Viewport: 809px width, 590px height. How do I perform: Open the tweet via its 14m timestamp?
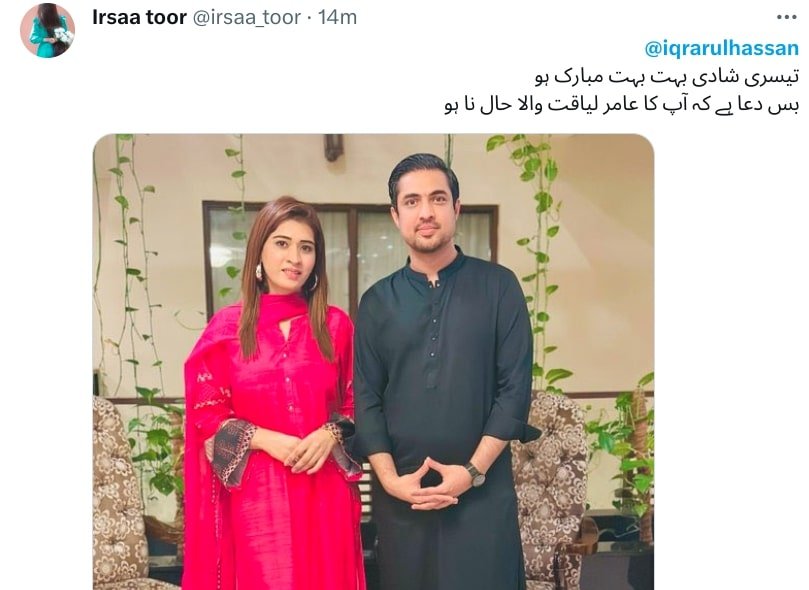(337, 18)
